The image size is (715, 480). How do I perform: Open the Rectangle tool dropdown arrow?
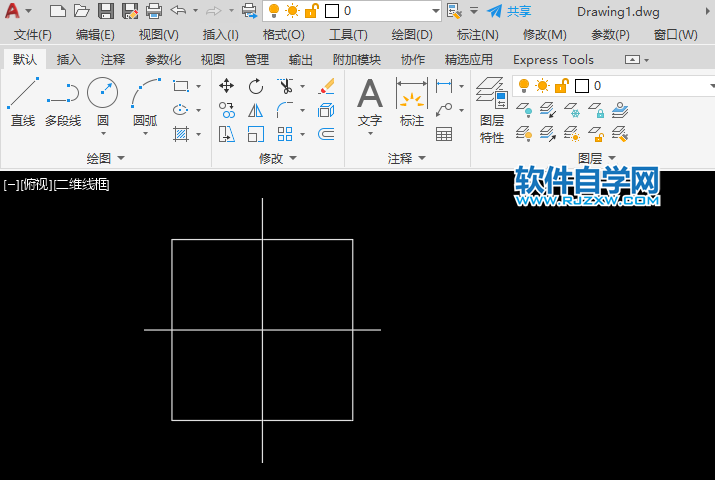(198, 86)
